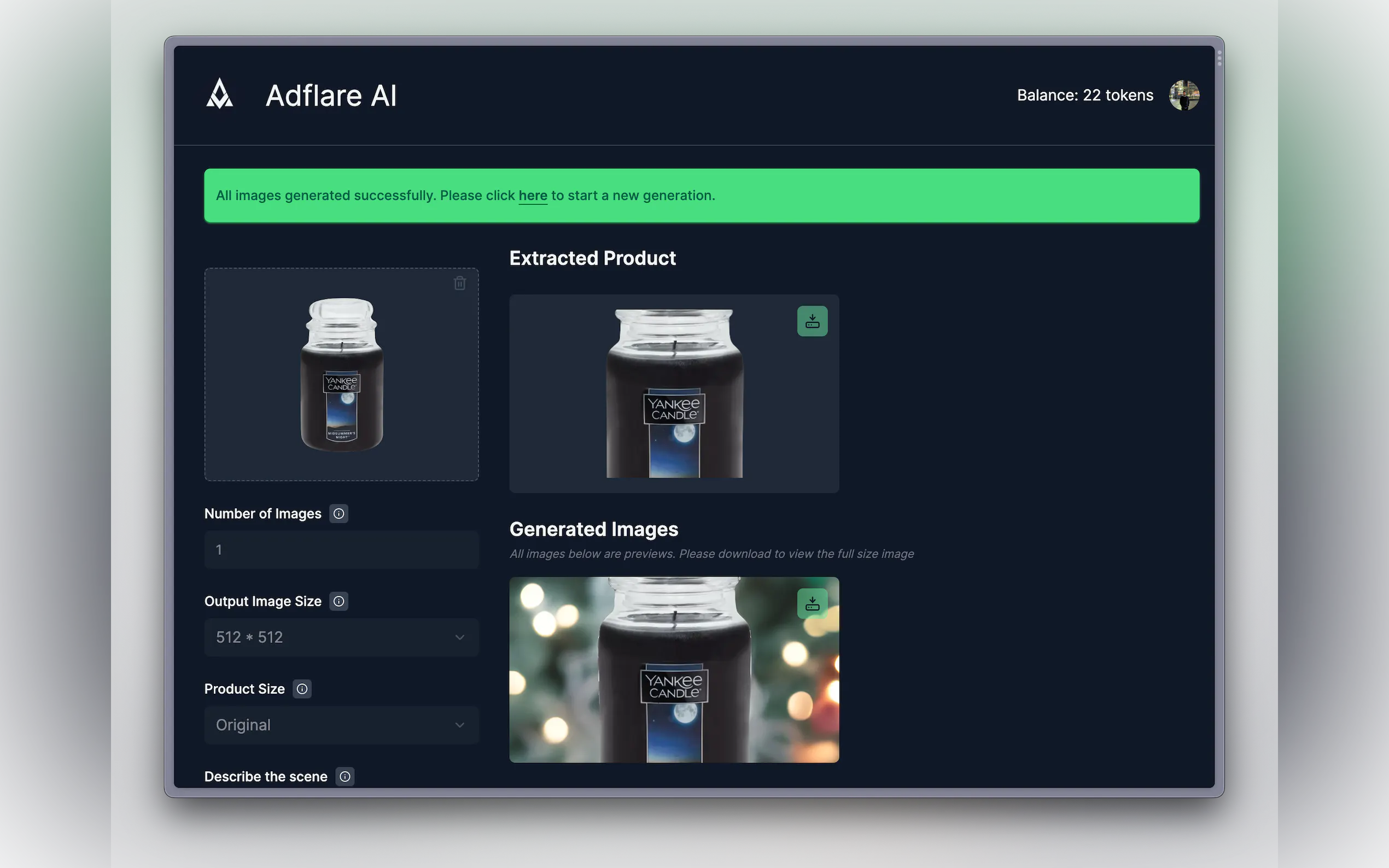Viewport: 1389px width, 868px height.
Task: Delete the uploaded candle image with trash icon
Action: pos(459,283)
